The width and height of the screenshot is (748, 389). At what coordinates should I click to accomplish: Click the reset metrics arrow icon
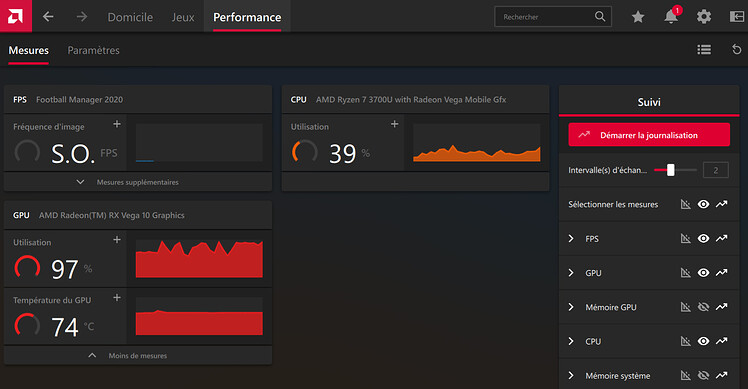pos(737,49)
